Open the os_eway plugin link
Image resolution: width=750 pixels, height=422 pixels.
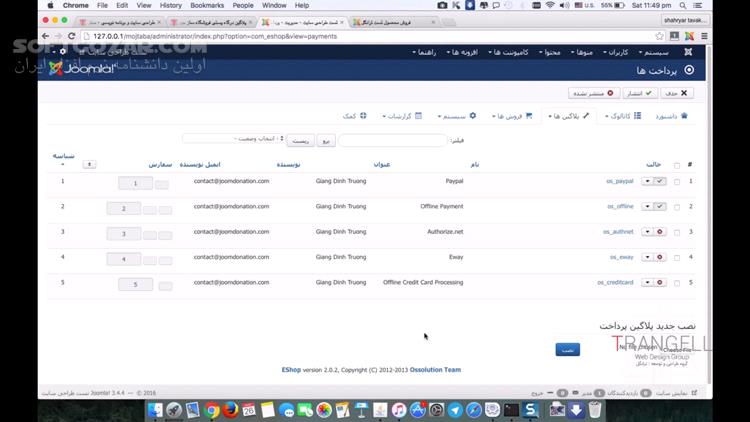click(621, 257)
